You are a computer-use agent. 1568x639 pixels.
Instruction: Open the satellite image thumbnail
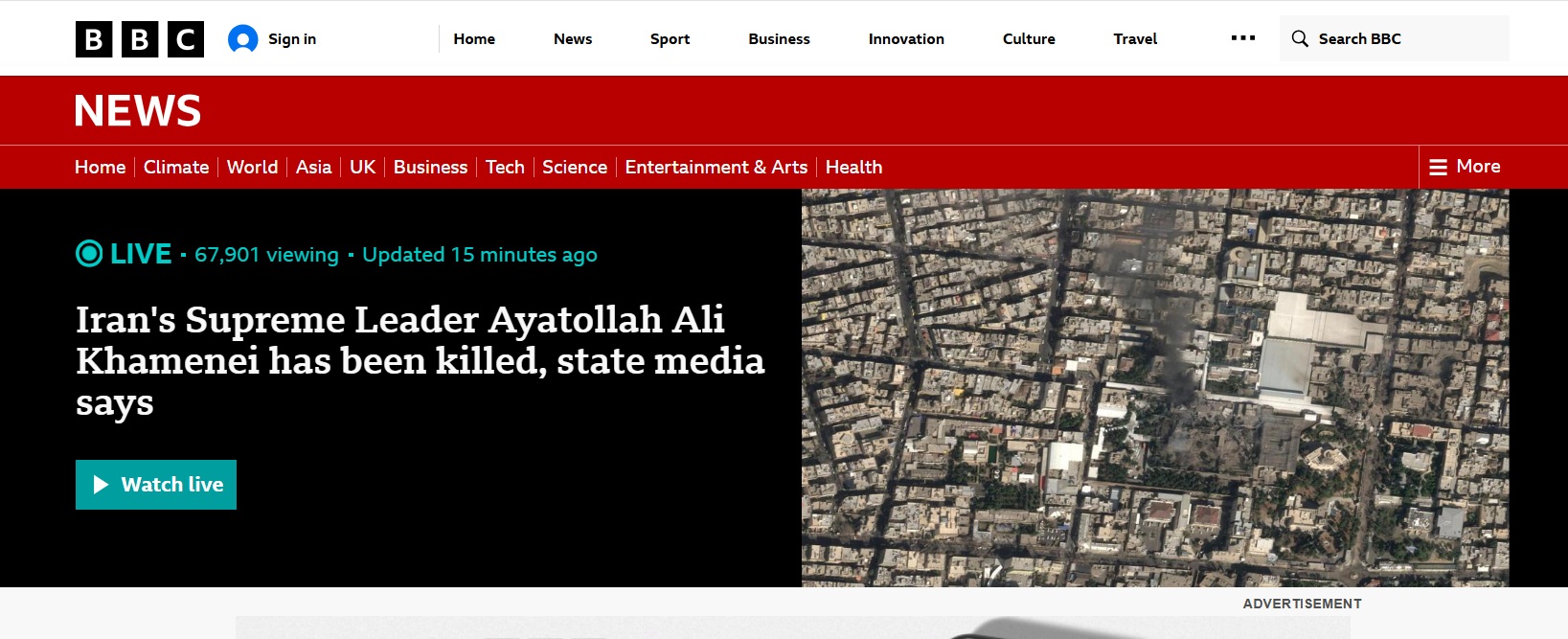tap(1154, 388)
